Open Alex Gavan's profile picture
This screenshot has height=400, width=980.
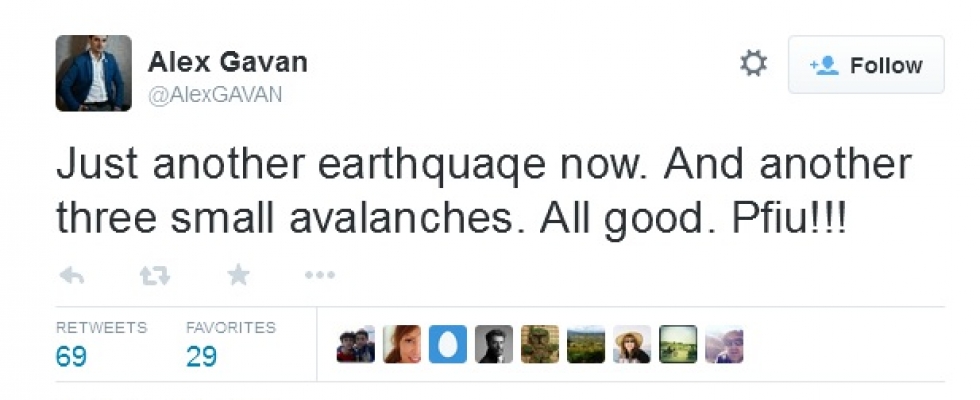point(93,73)
